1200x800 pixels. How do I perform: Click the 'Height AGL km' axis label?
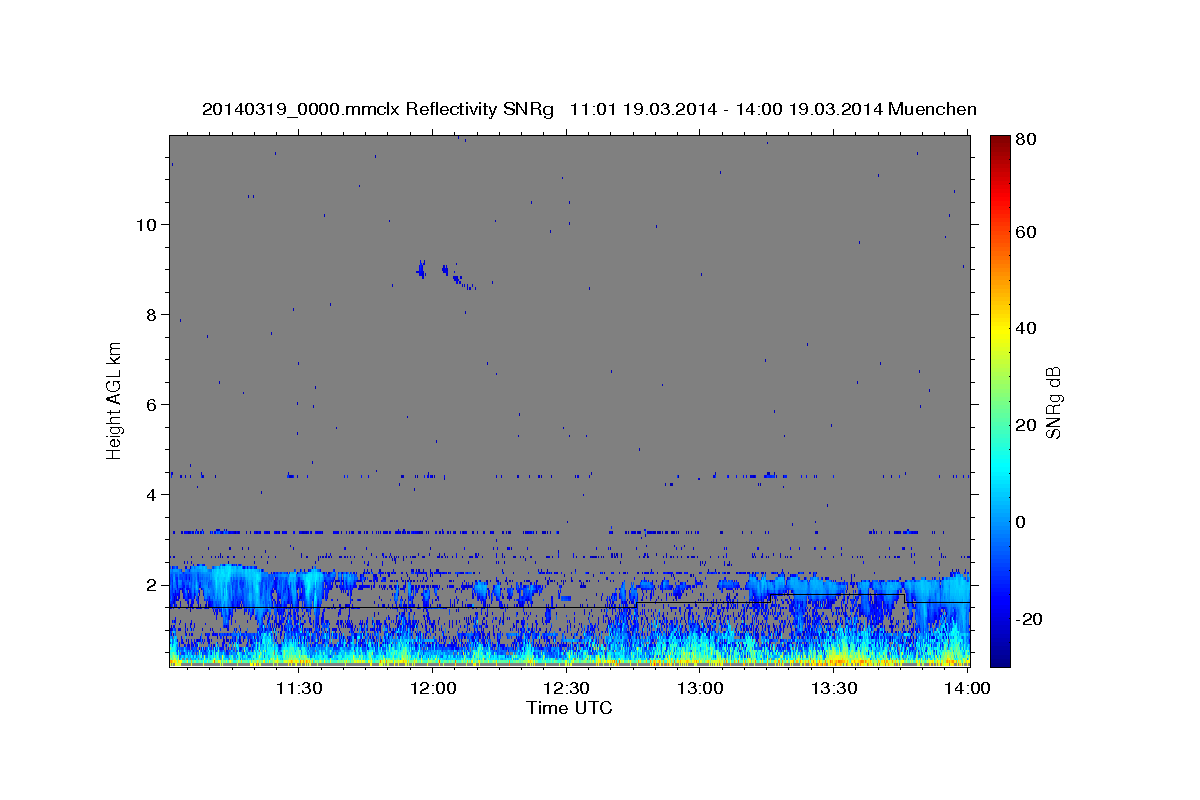(115, 401)
